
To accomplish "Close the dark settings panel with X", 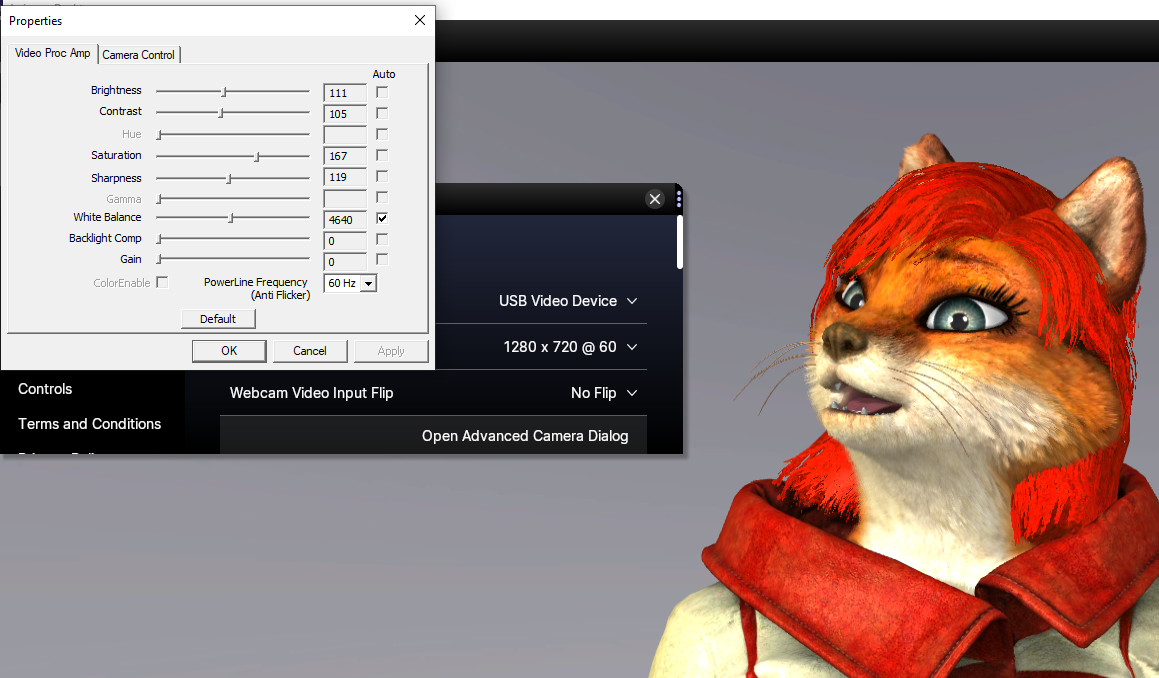I will (x=655, y=199).
